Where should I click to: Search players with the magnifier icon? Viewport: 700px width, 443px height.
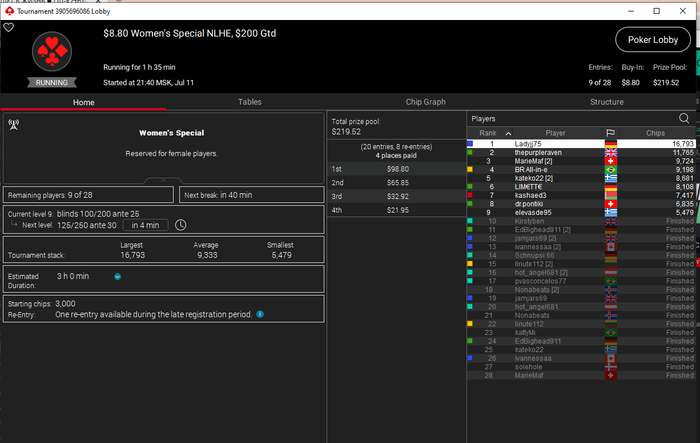pyautogui.click(x=684, y=118)
